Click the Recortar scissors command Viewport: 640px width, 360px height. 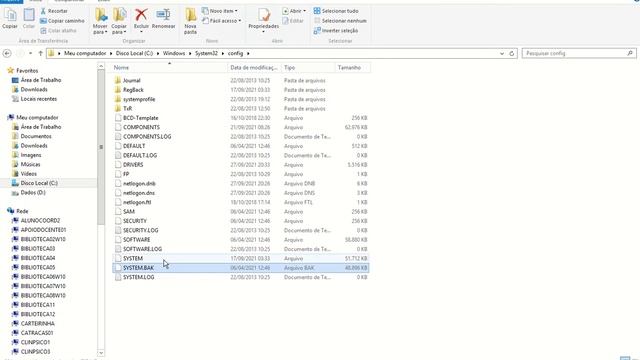coord(54,11)
